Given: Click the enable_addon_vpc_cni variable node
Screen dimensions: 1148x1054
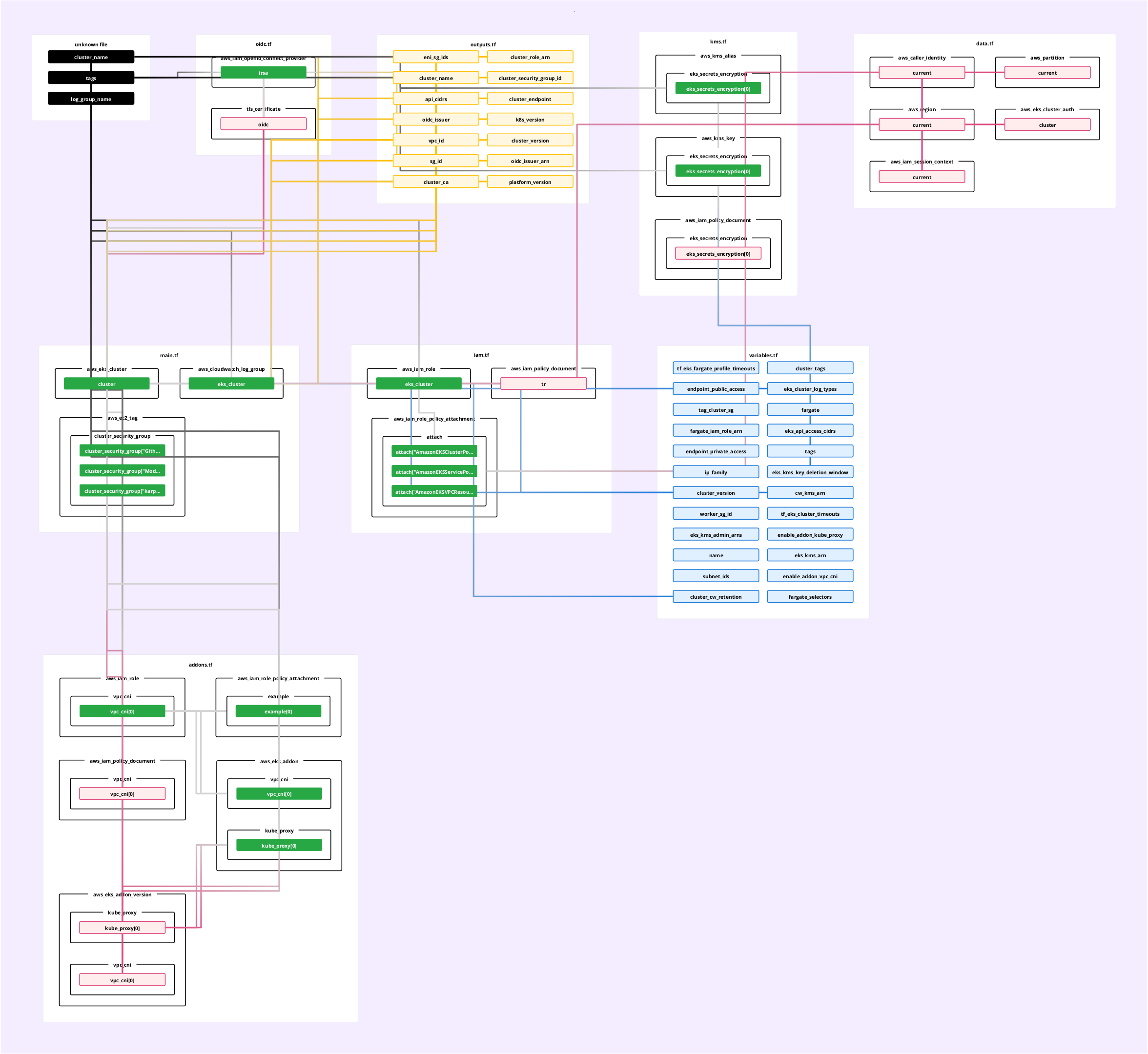Looking at the screenshot, I should [810, 576].
